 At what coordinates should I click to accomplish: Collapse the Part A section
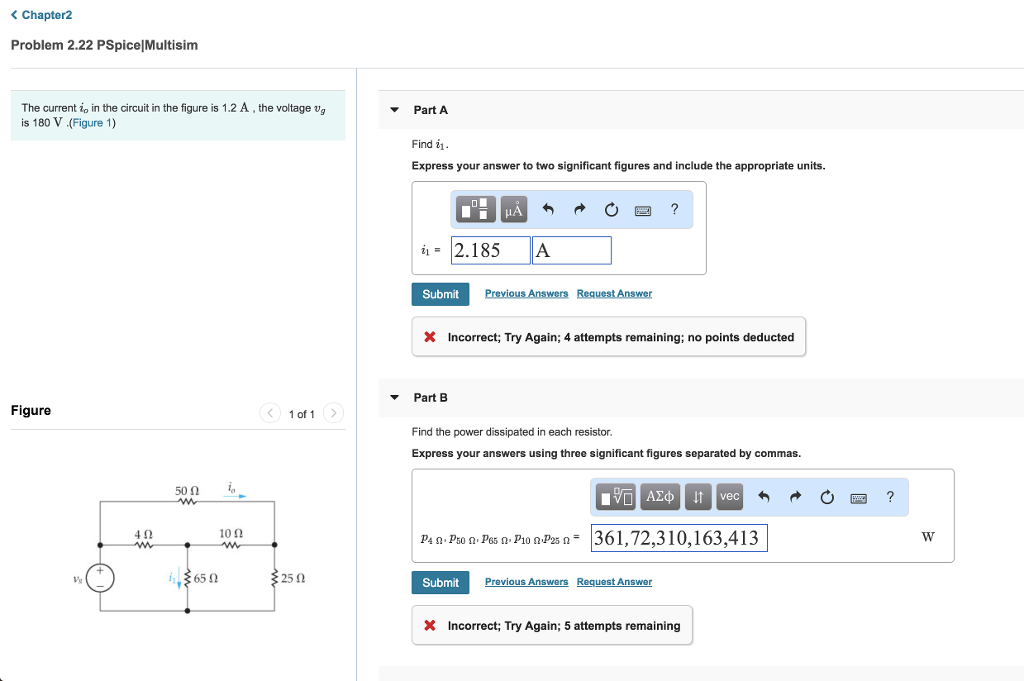pyautogui.click(x=394, y=110)
